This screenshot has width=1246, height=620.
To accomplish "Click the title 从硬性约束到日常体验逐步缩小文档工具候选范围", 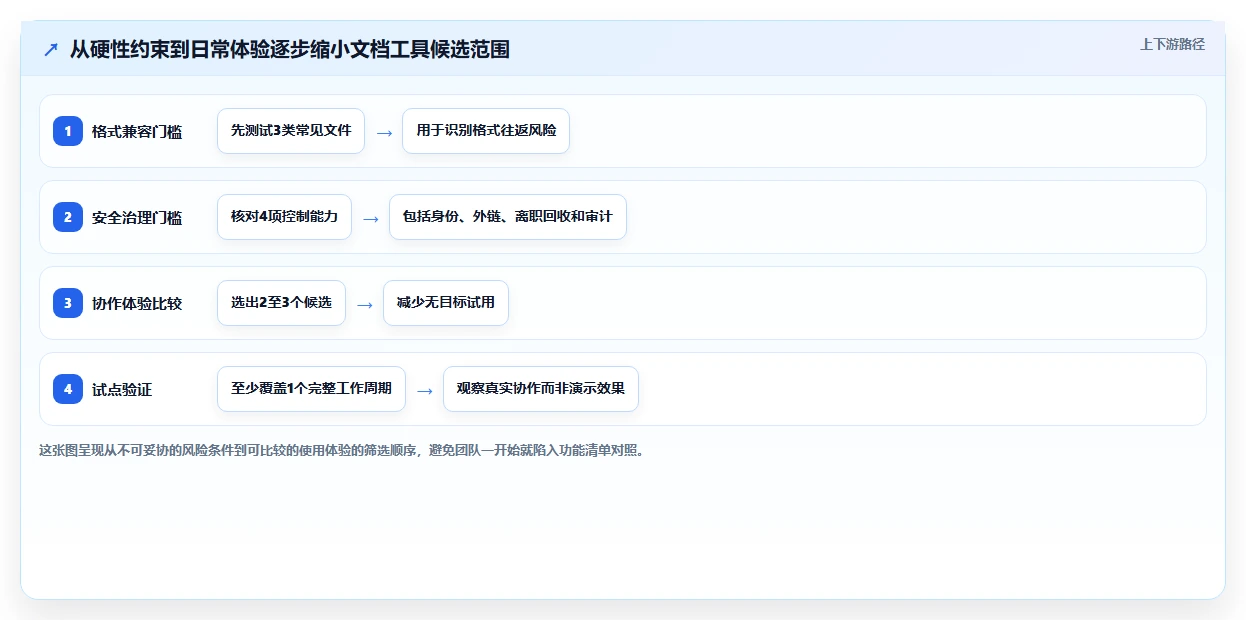I will pos(289,49).
